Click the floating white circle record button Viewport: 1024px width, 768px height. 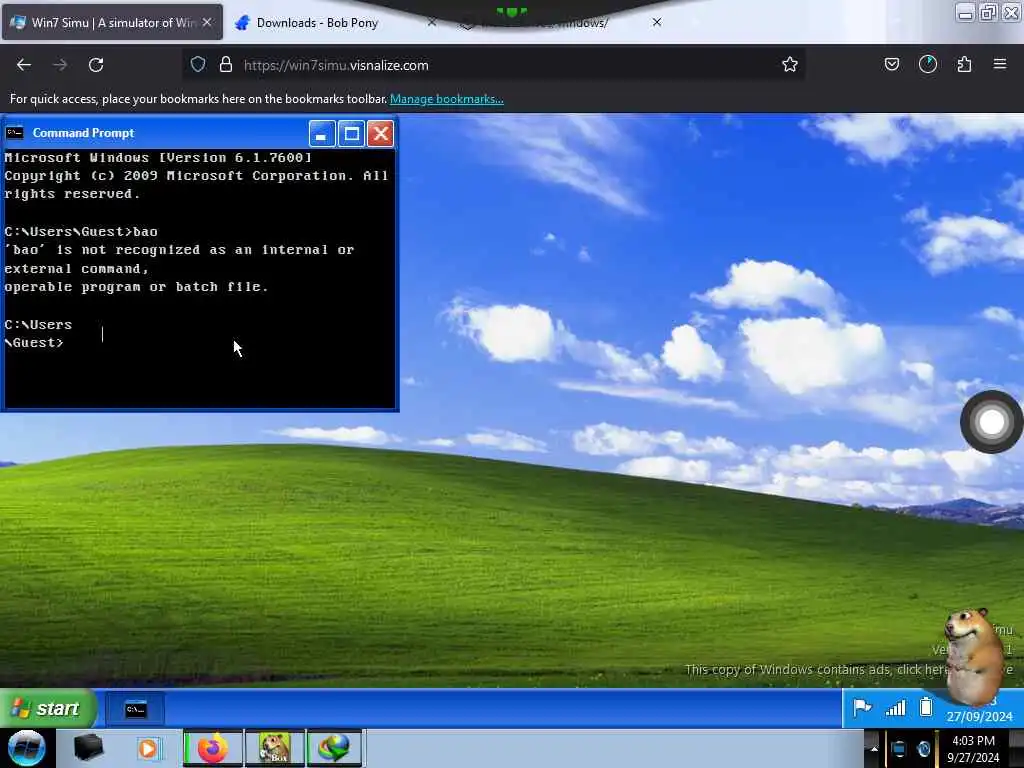(x=991, y=422)
